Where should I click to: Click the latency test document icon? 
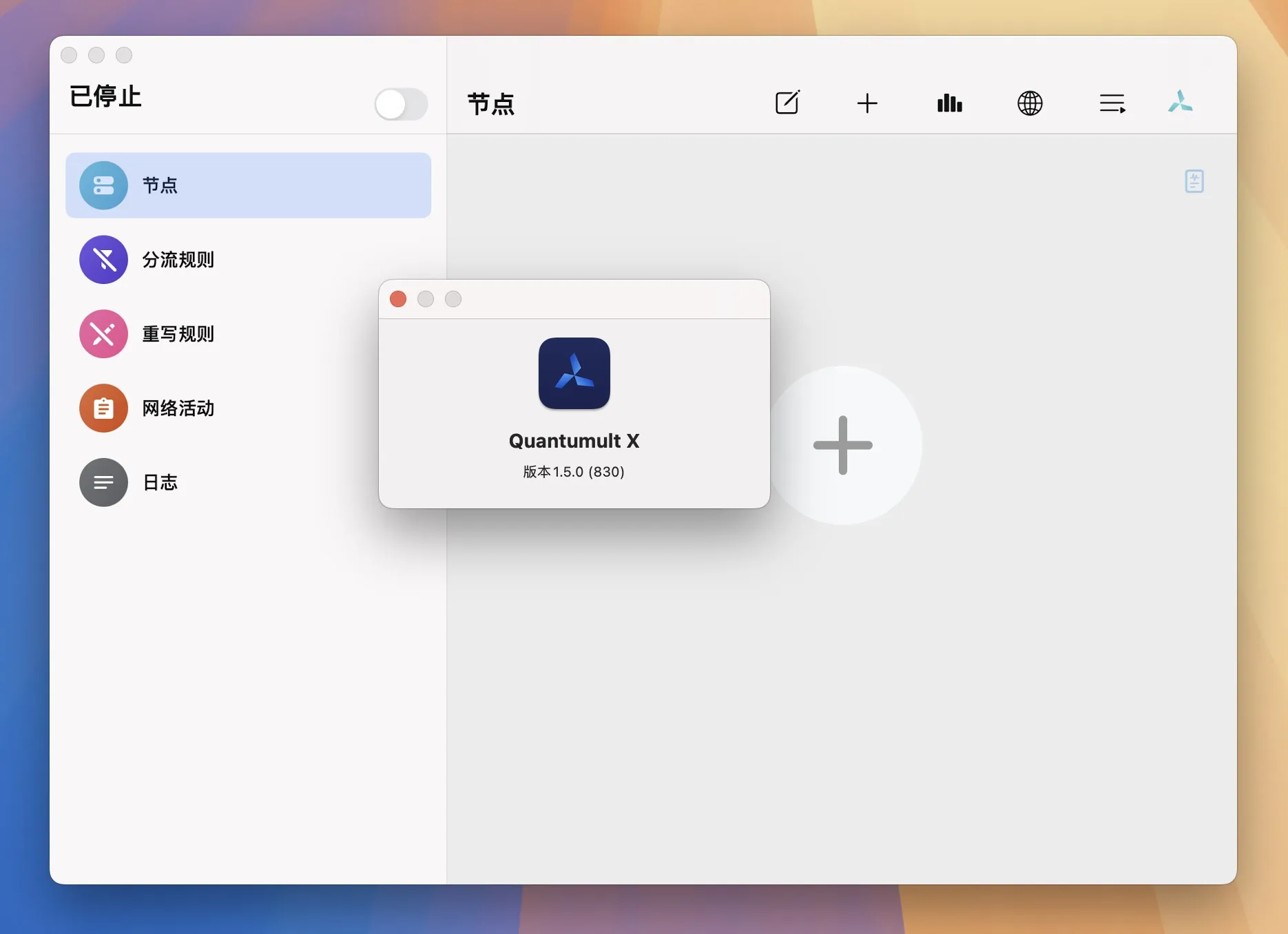[1194, 181]
